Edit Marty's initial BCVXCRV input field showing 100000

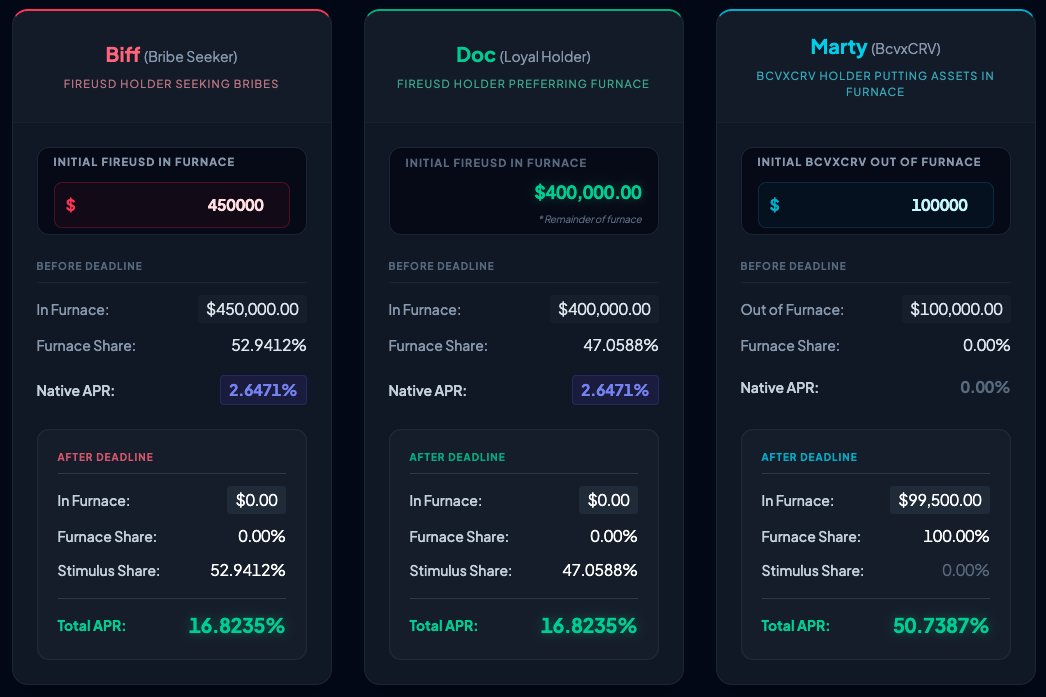(x=875, y=205)
